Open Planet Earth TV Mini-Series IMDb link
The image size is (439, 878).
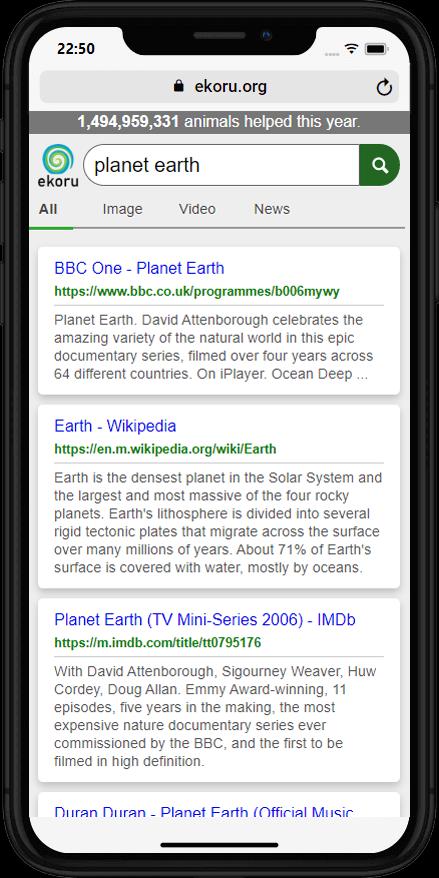click(205, 620)
